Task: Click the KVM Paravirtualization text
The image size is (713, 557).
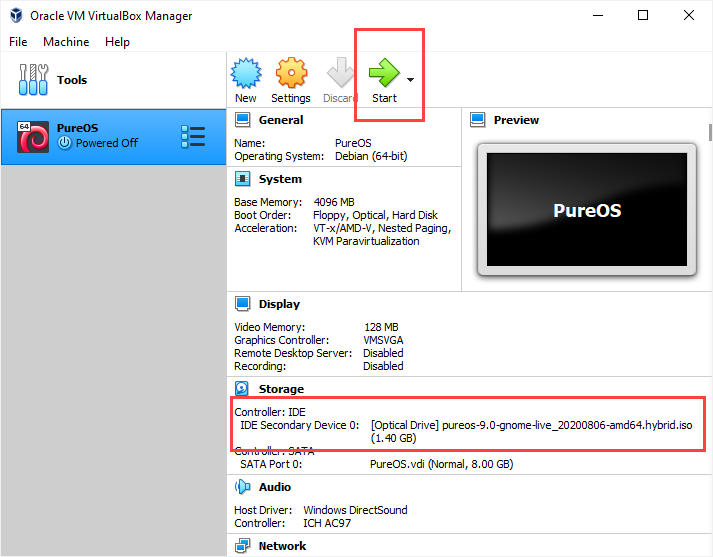Action: tap(366, 241)
